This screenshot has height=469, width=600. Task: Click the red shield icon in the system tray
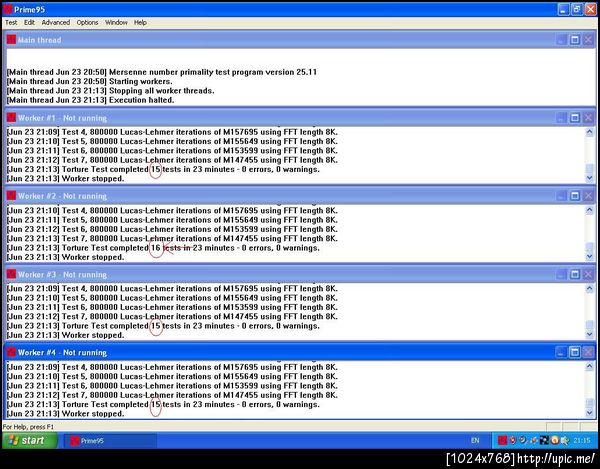(x=513, y=441)
